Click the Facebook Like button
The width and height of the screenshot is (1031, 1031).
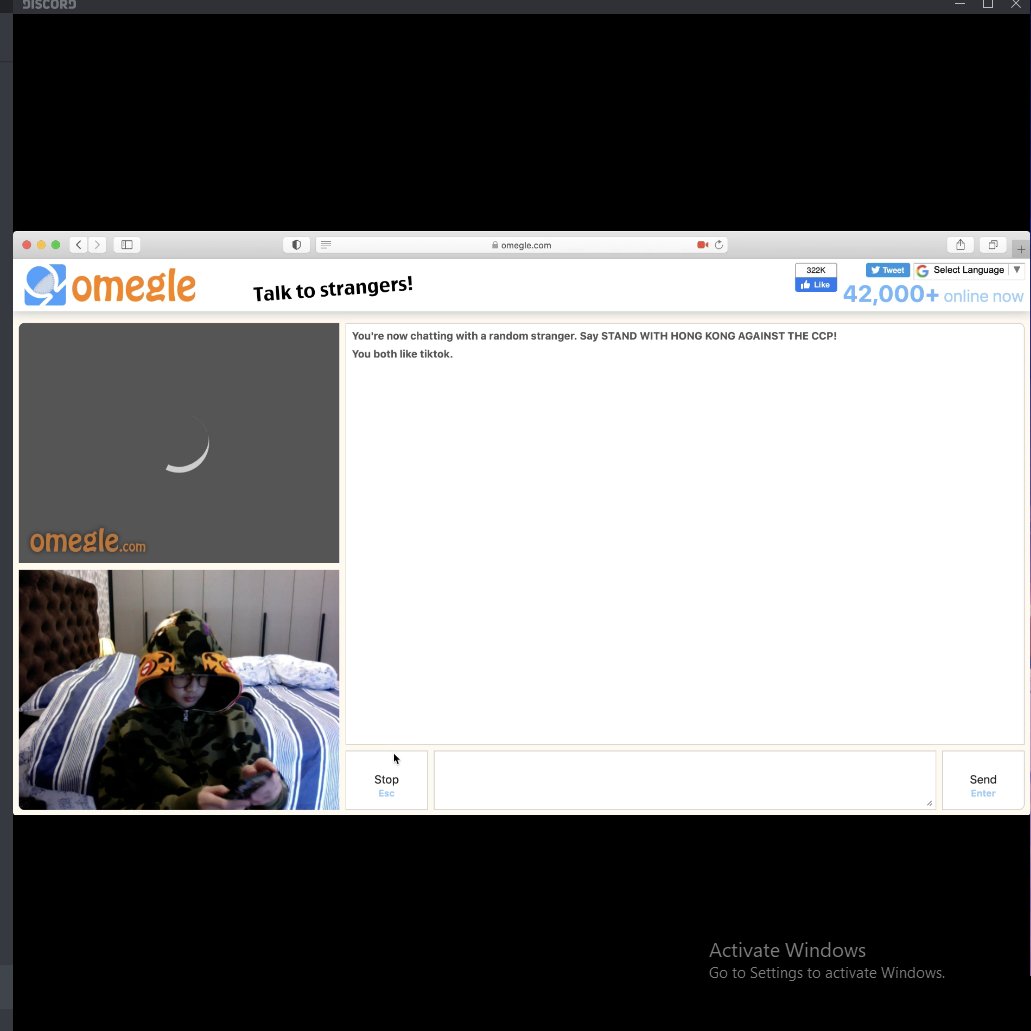coord(815,285)
